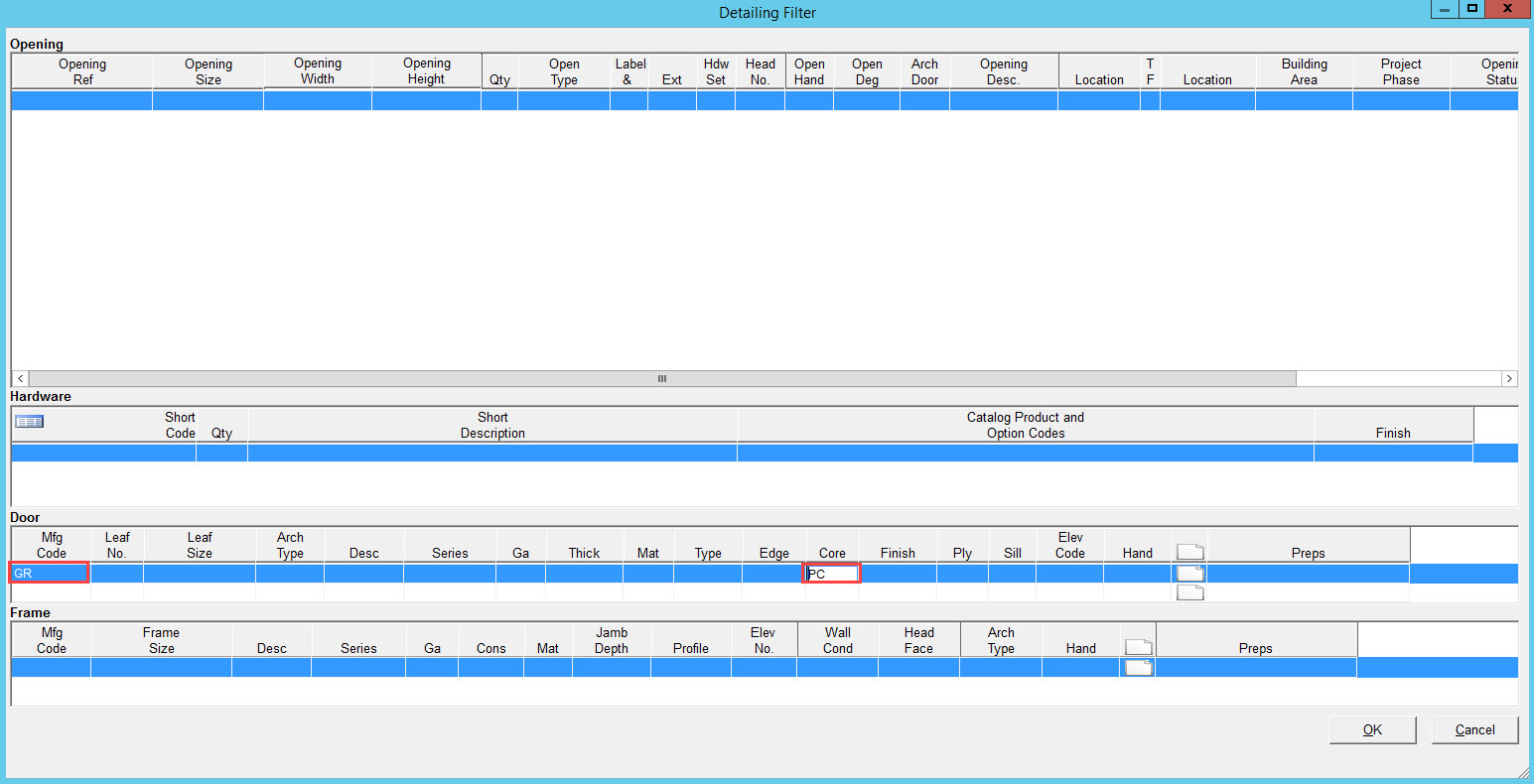Click the Hardware grid icon
This screenshot has width=1534, height=784.
tap(30, 422)
